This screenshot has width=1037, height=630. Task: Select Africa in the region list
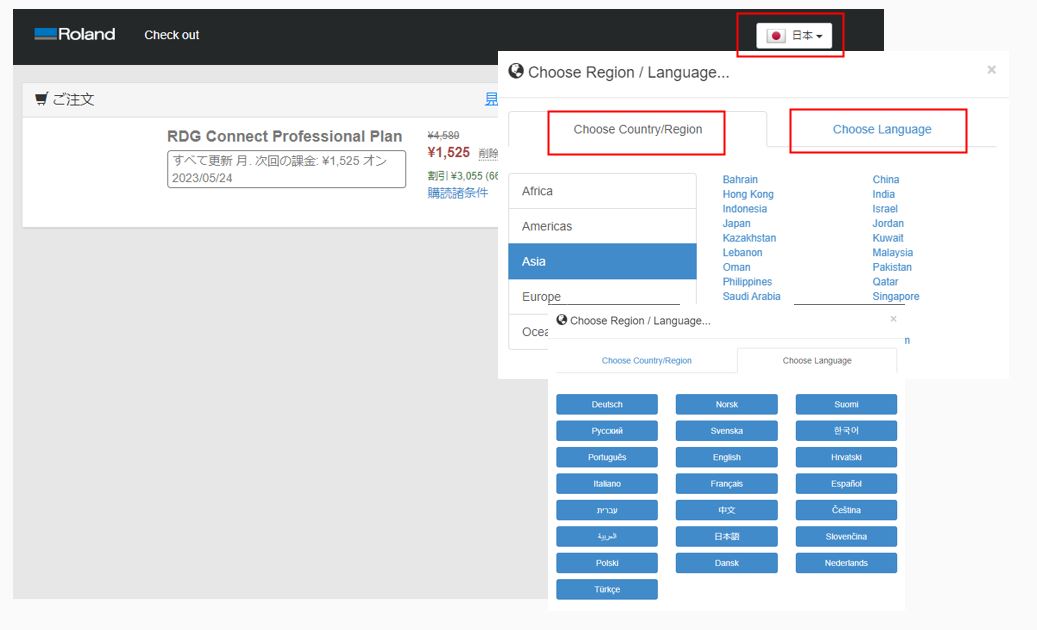point(602,191)
